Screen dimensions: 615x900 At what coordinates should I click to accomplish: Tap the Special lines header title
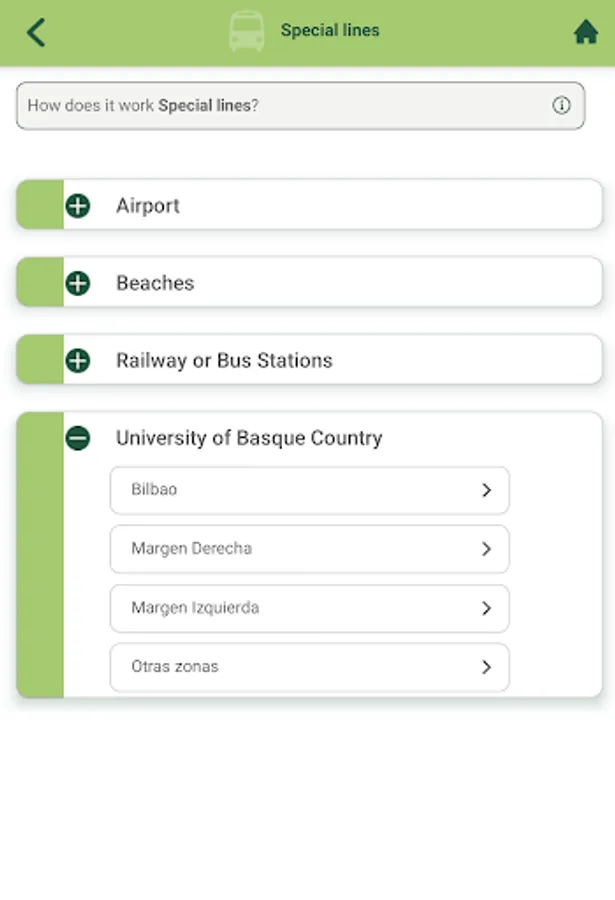[x=330, y=31]
